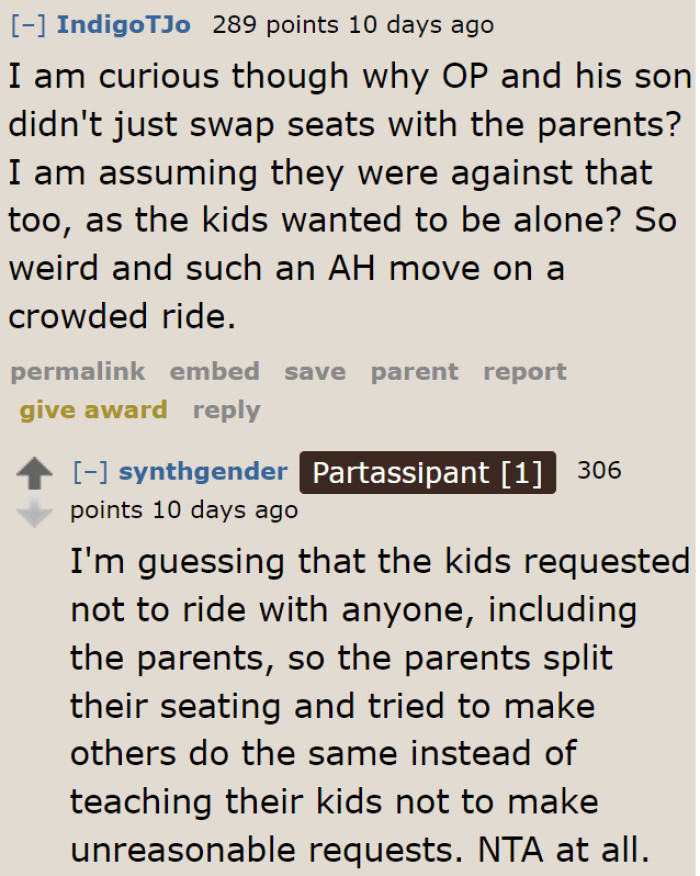Screen dimensions: 700x876
Task: Click the permalink icon link
Action: 77,371
